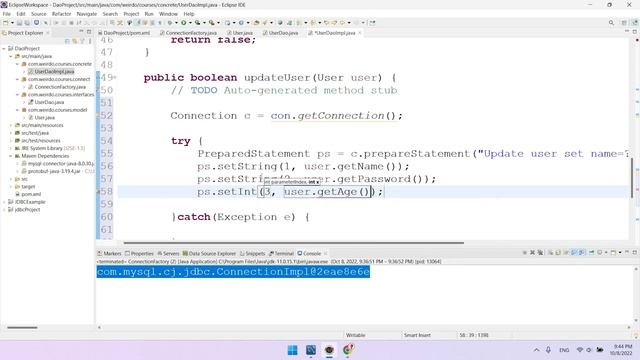Click the New file toolbar icon
The height and width of the screenshot is (360, 640).
click(6, 23)
